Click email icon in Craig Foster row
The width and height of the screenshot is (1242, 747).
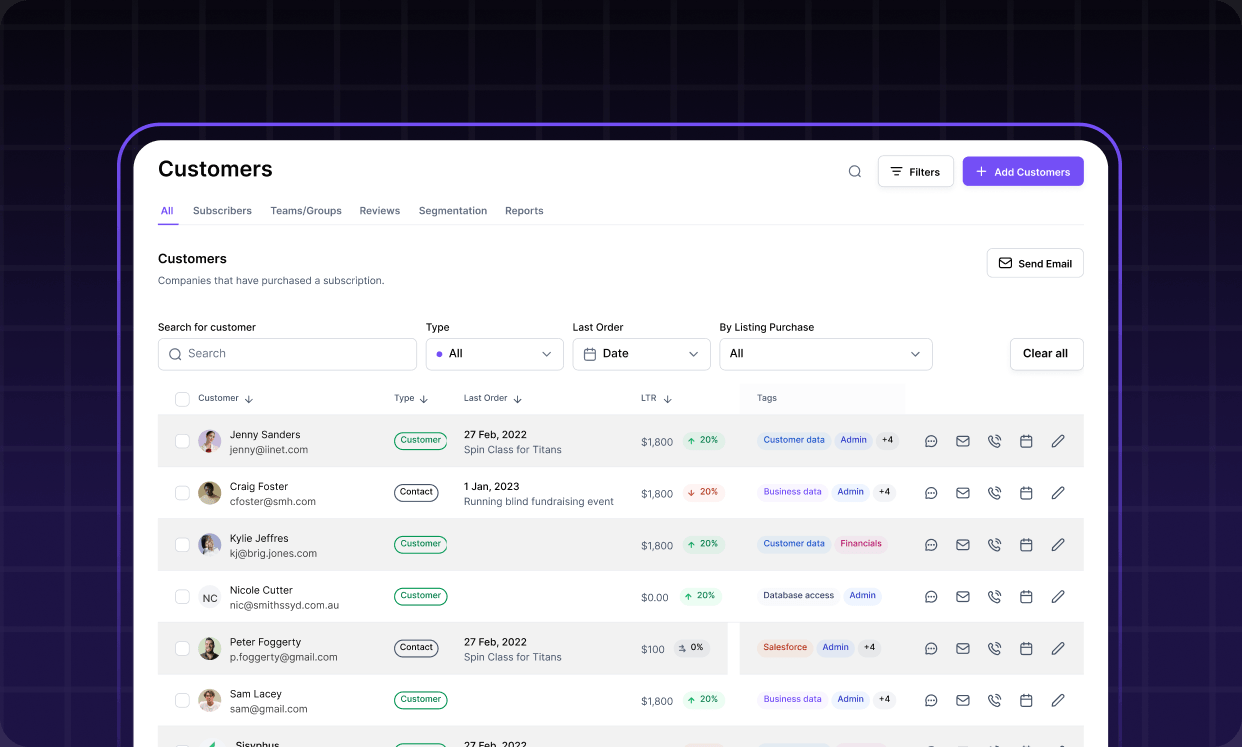tap(963, 493)
